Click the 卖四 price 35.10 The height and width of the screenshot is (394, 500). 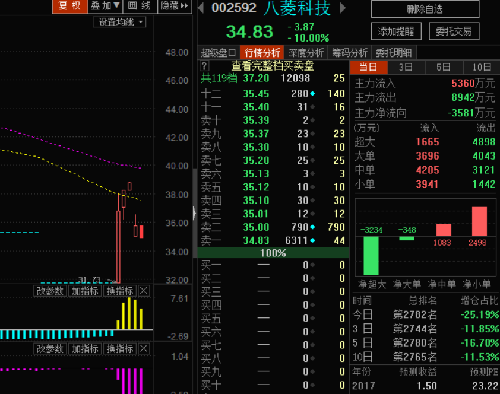[256, 200]
